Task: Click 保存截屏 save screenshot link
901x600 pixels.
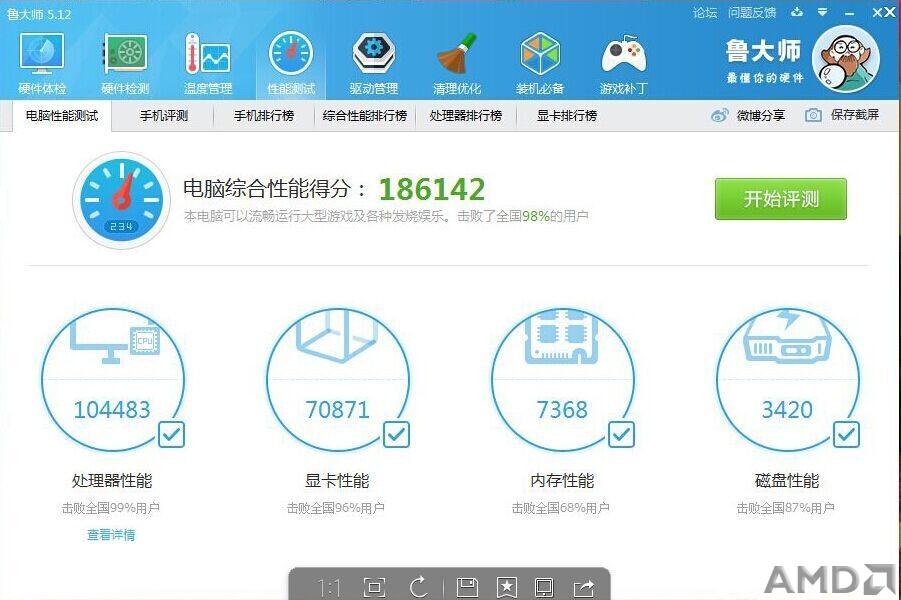Action: (x=855, y=115)
